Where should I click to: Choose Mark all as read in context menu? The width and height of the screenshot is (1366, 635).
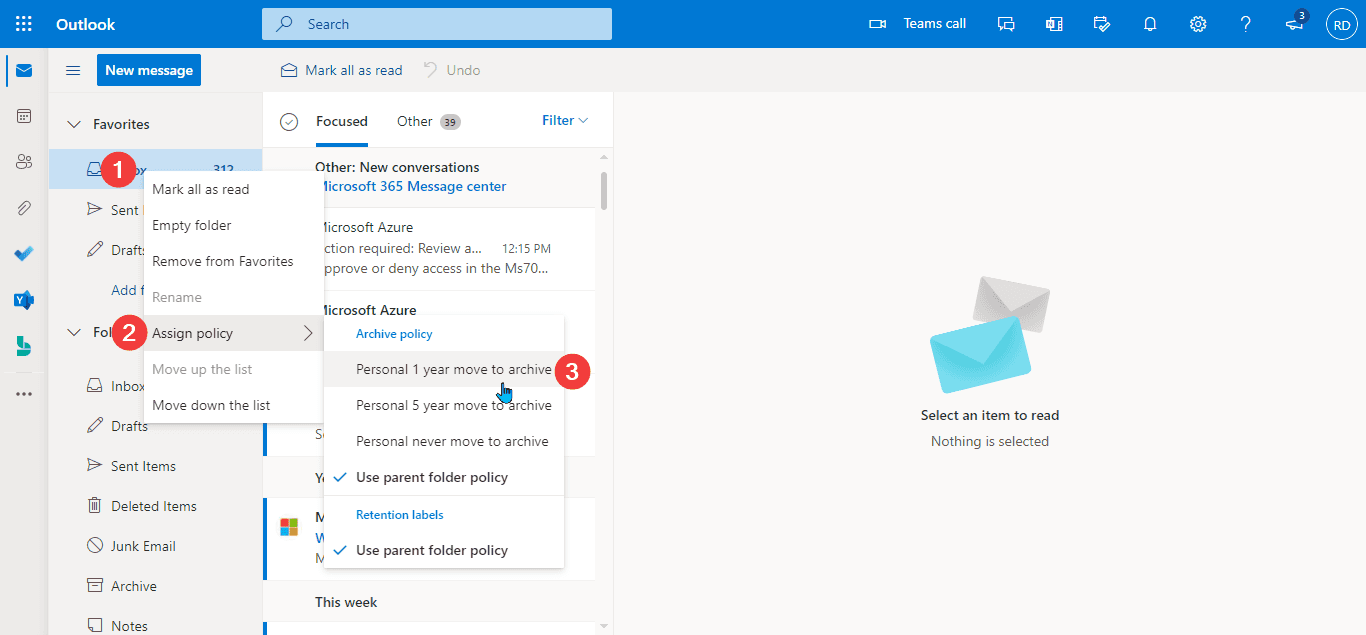point(234,189)
